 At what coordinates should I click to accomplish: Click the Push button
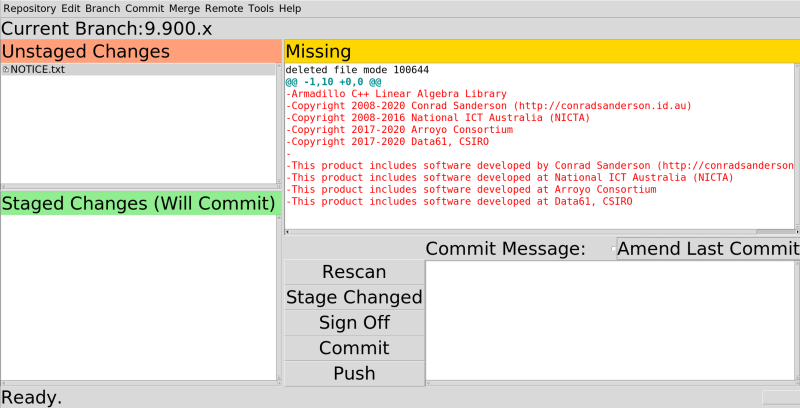point(354,373)
